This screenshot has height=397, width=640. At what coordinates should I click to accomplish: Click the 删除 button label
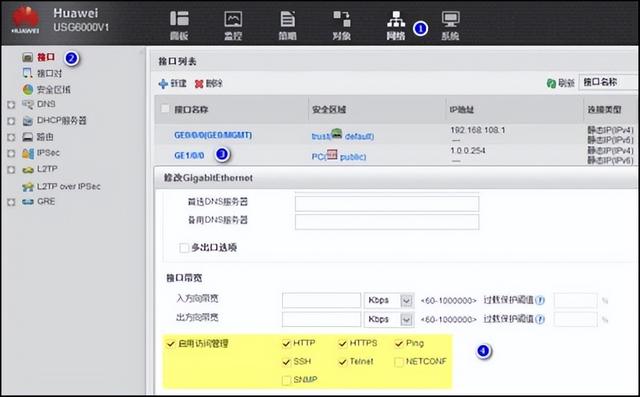pos(214,84)
